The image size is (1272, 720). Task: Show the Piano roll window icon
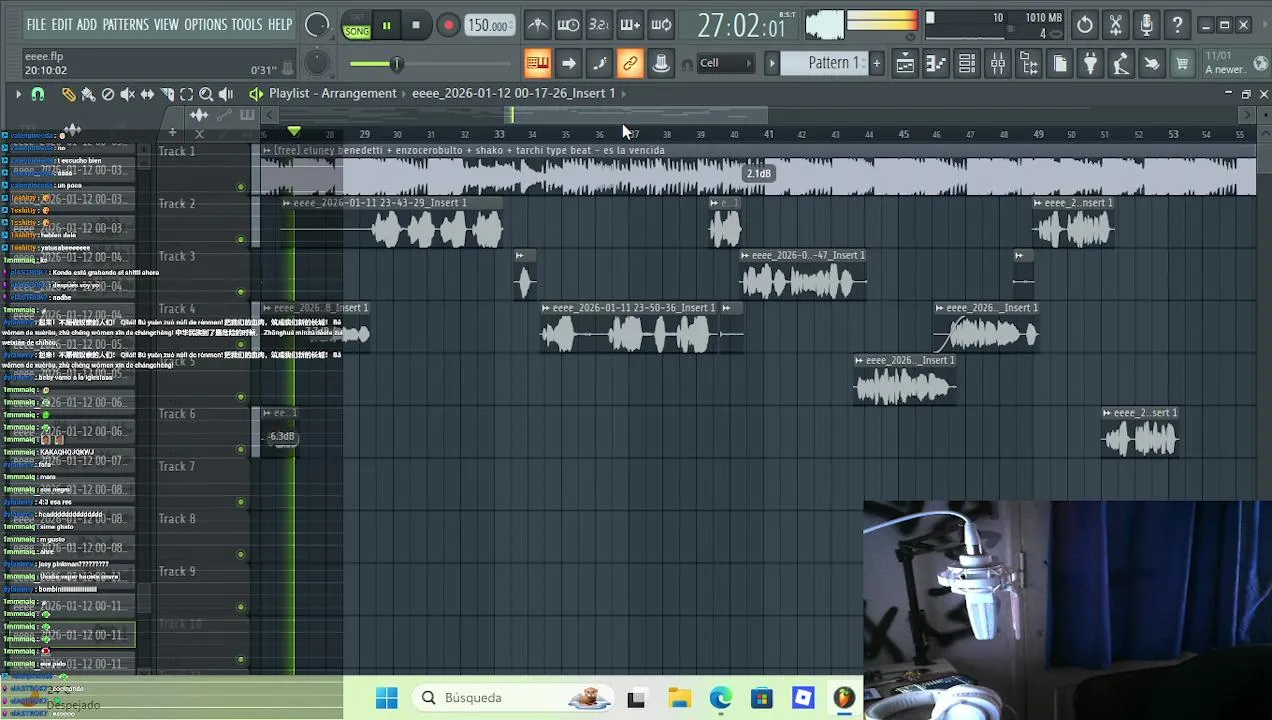(x=936, y=64)
